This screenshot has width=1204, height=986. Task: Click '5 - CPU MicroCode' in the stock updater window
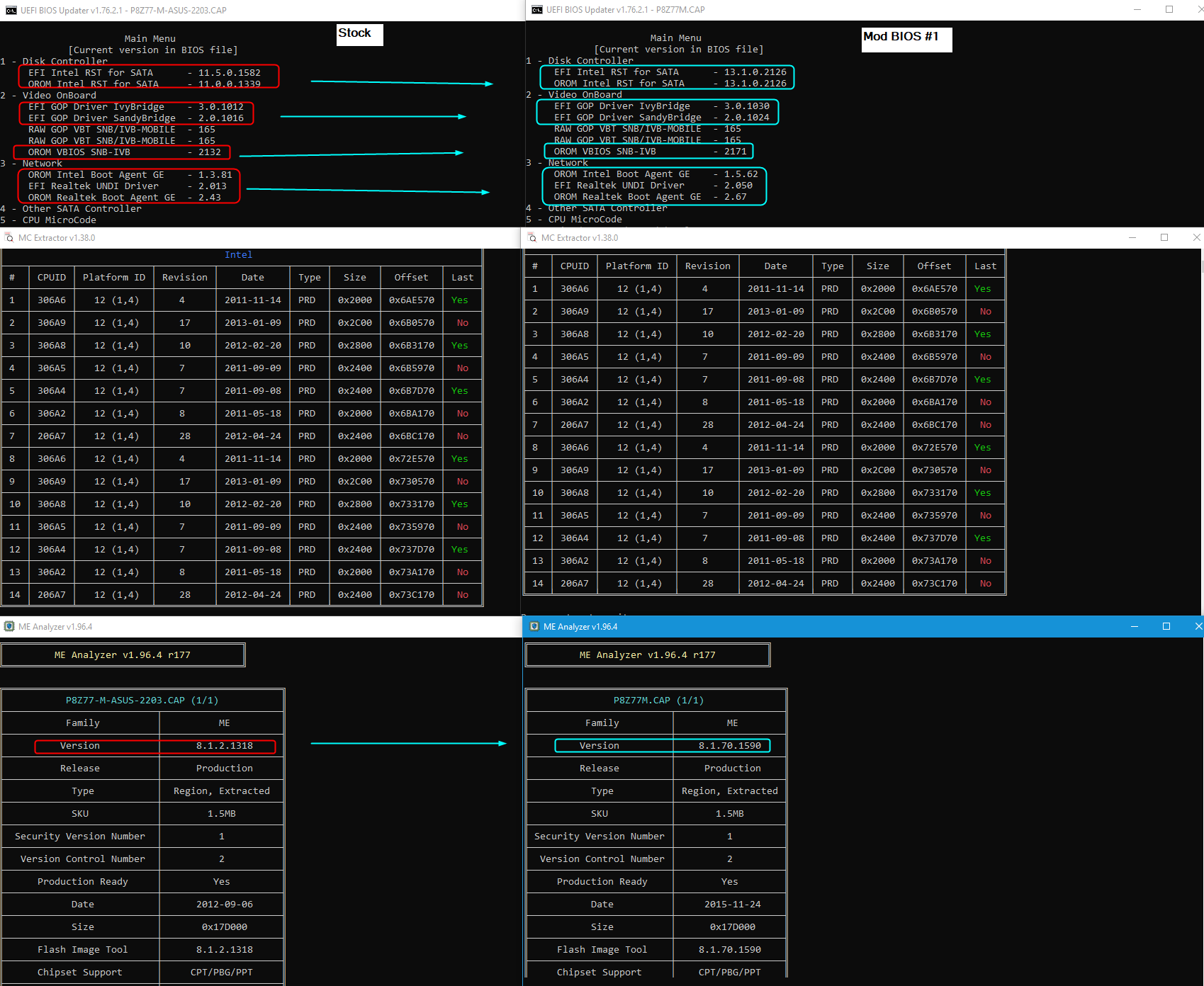pyautogui.click(x=48, y=220)
